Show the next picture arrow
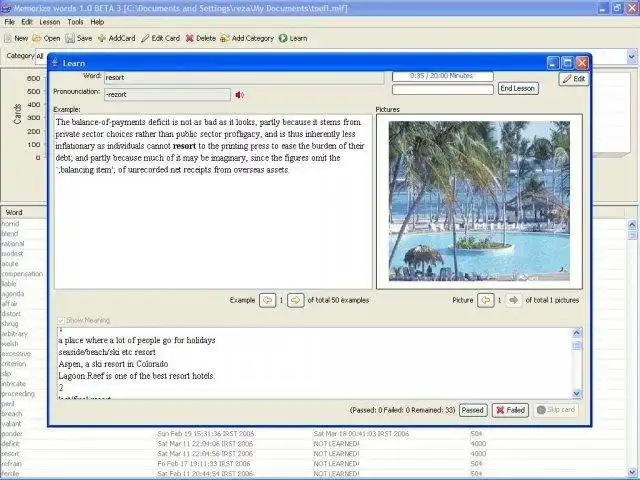640x480 pixels. pos(513,300)
